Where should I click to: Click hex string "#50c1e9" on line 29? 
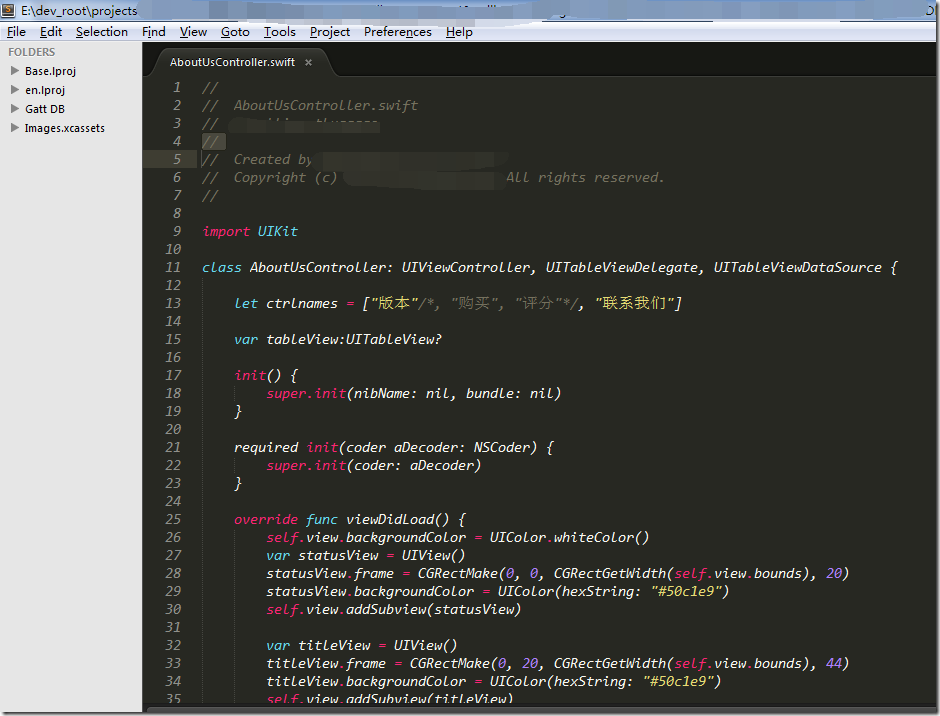[686, 591]
